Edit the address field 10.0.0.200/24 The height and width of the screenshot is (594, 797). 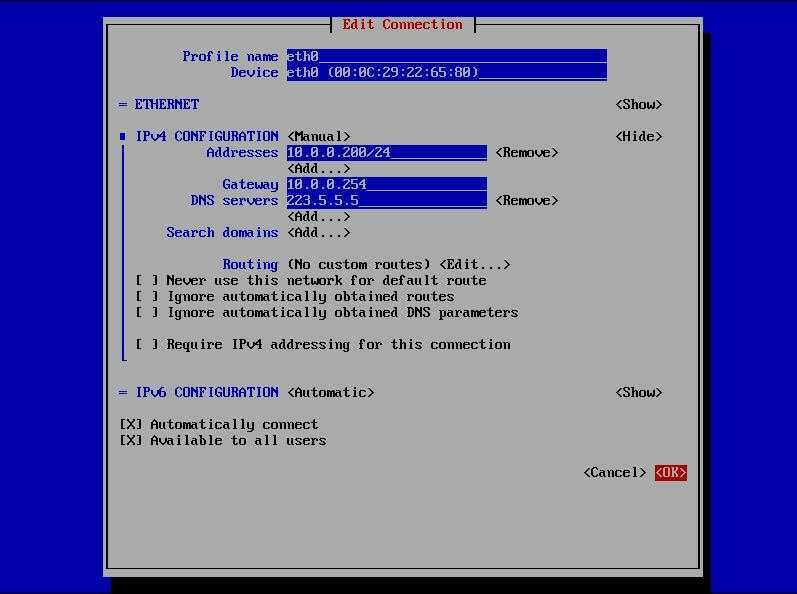tap(386, 152)
